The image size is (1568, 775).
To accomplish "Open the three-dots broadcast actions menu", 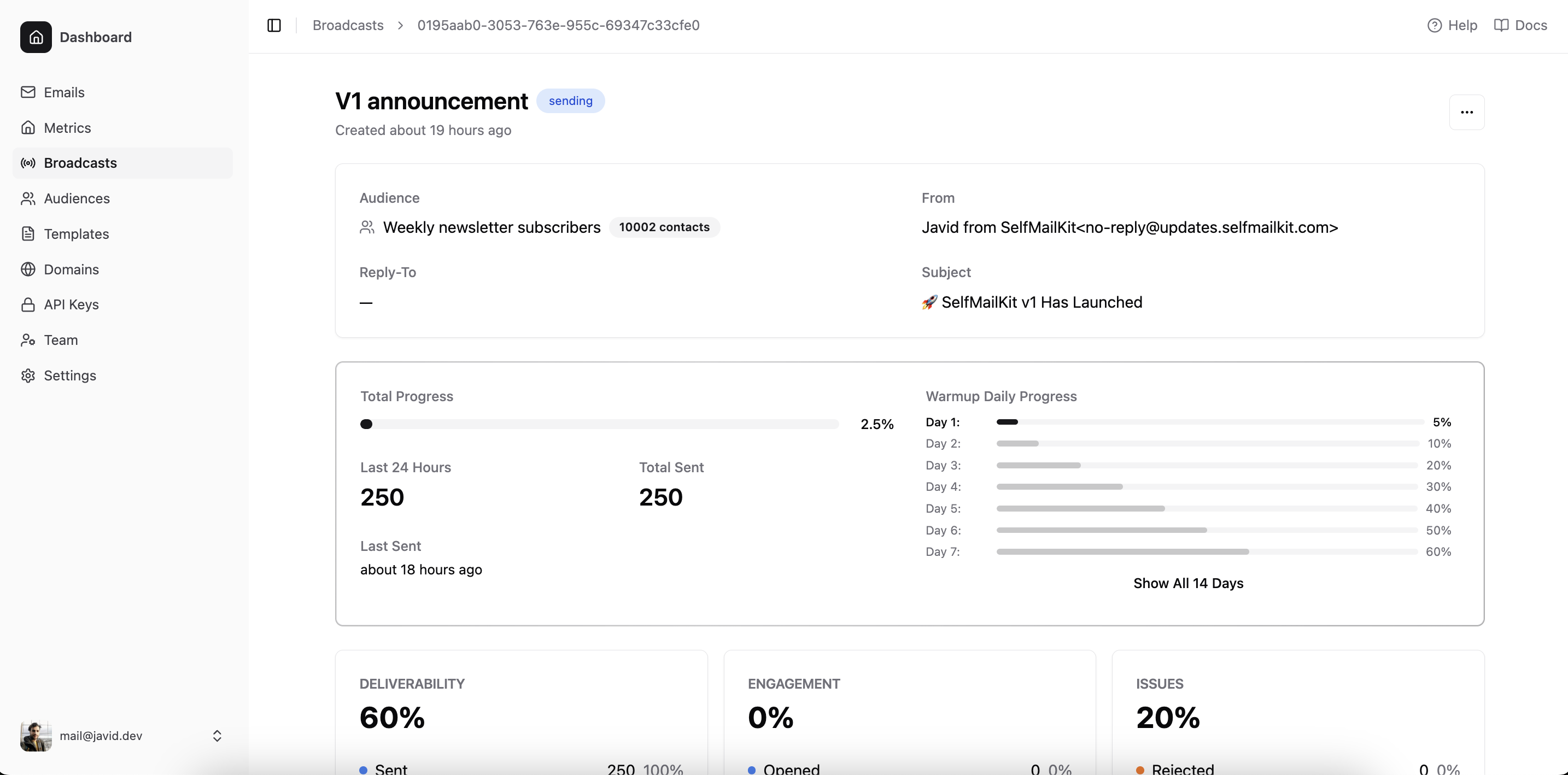I will [1467, 112].
